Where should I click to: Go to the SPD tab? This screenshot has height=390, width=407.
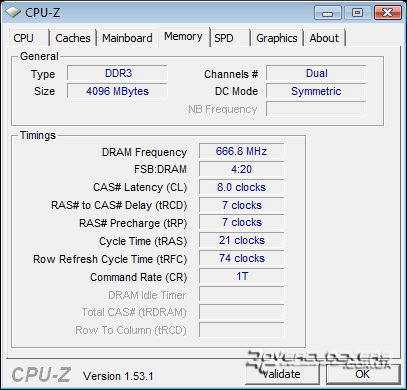point(230,38)
